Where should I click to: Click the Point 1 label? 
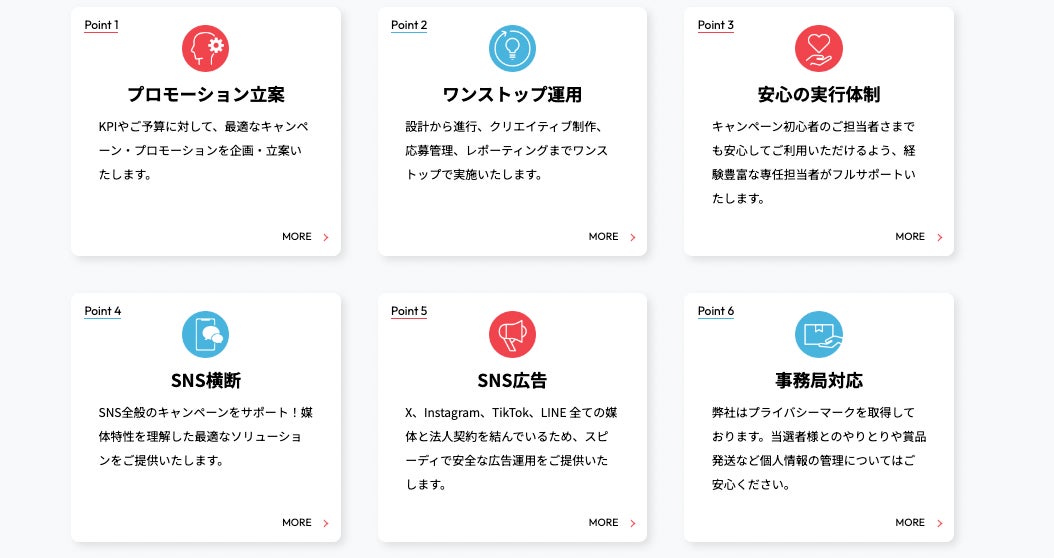(101, 25)
